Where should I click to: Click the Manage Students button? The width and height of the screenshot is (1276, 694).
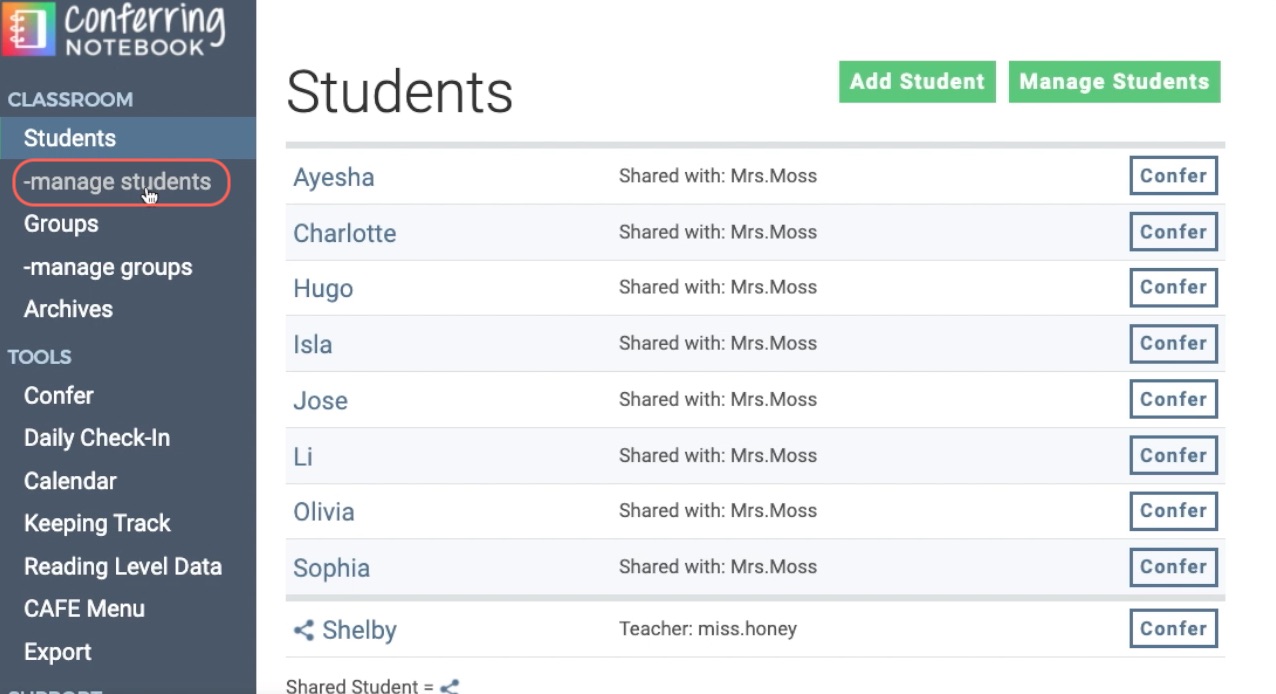(x=1113, y=81)
